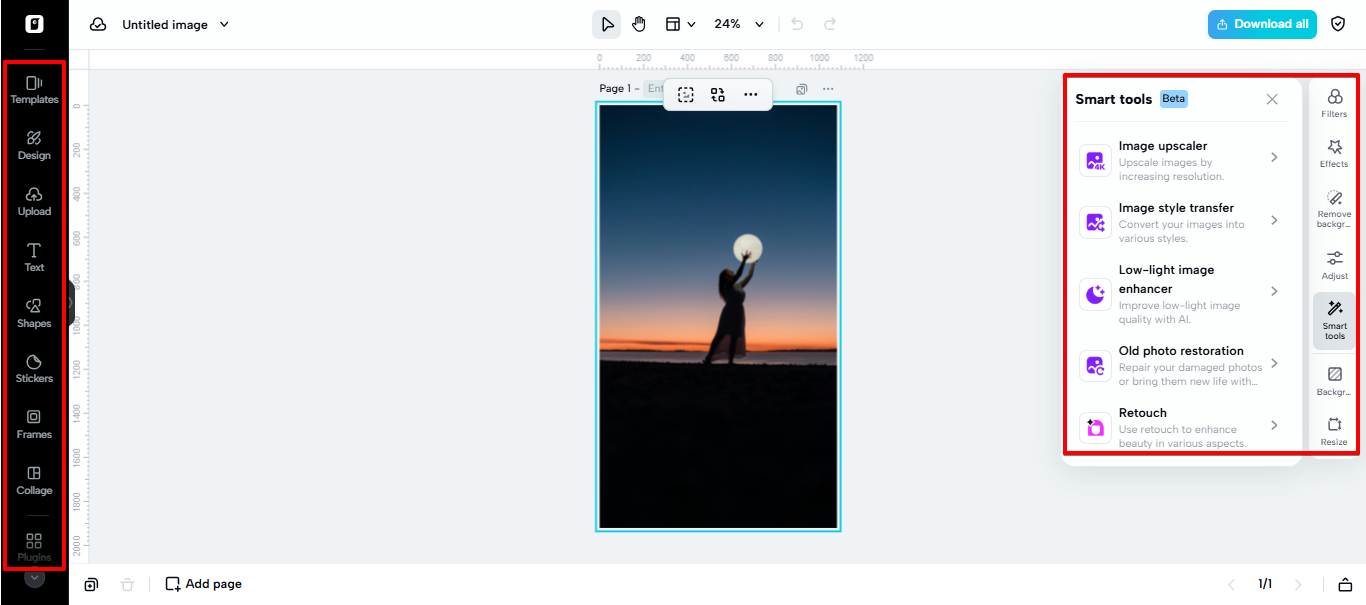The width and height of the screenshot is (1366, 605).
Task: Expand Old photo restoration chevron
Action: [1274, 363]
